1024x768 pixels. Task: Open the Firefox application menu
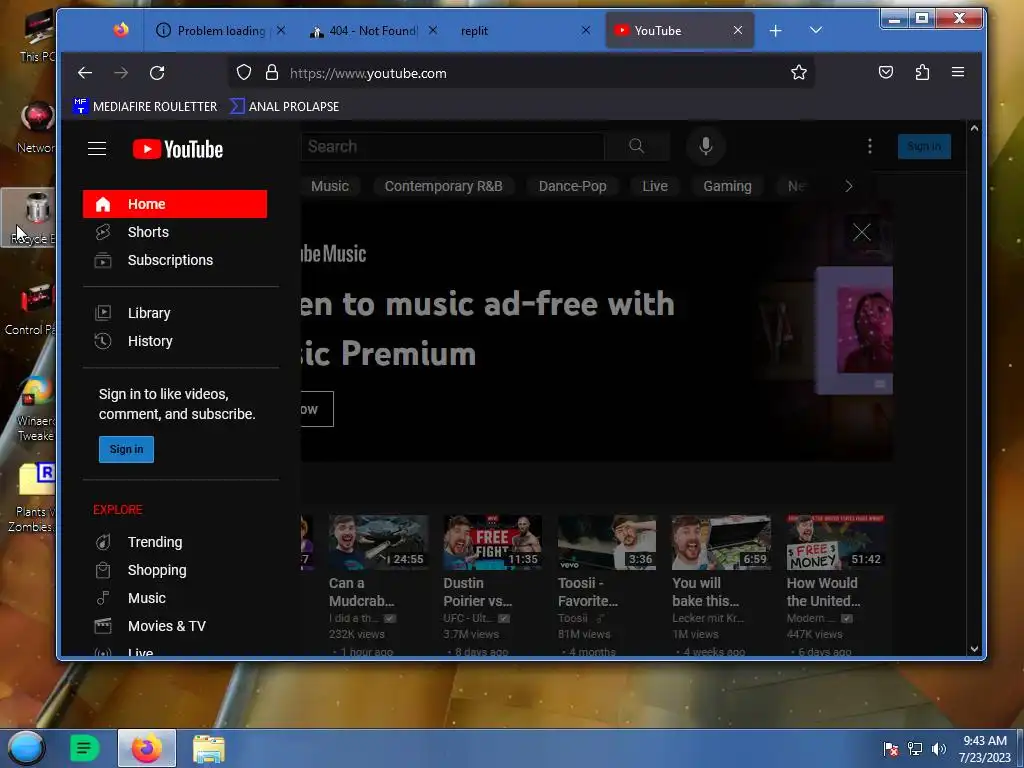click(958, 72)
